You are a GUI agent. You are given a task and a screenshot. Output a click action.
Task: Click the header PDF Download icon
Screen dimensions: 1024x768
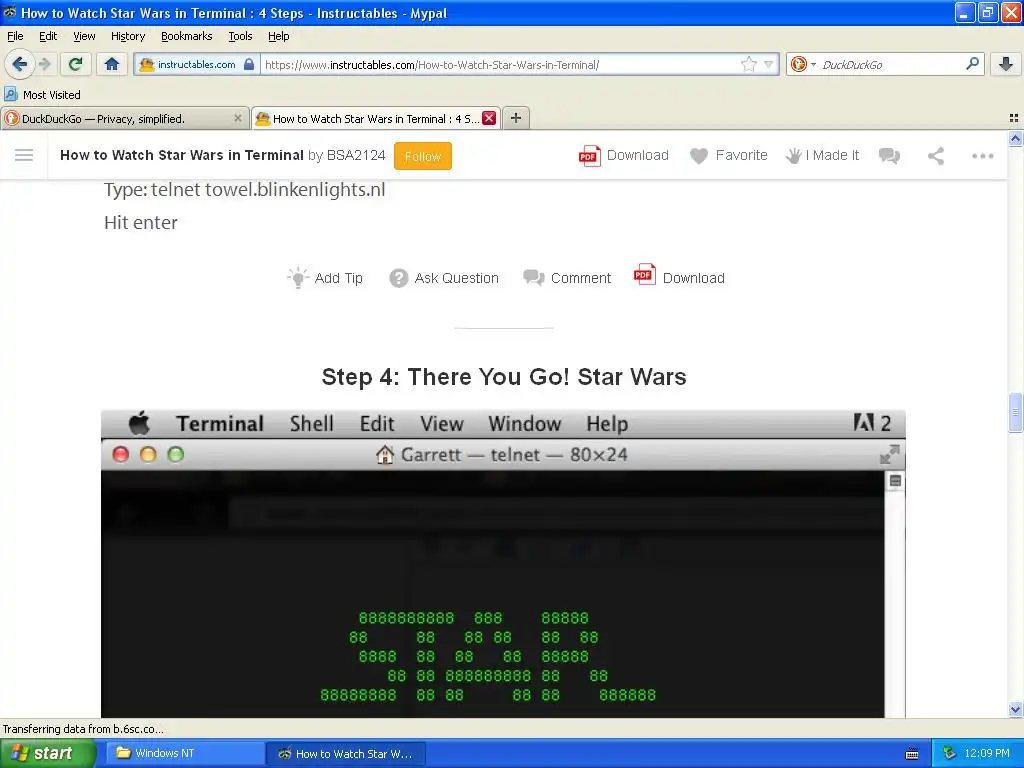[590, 155]
